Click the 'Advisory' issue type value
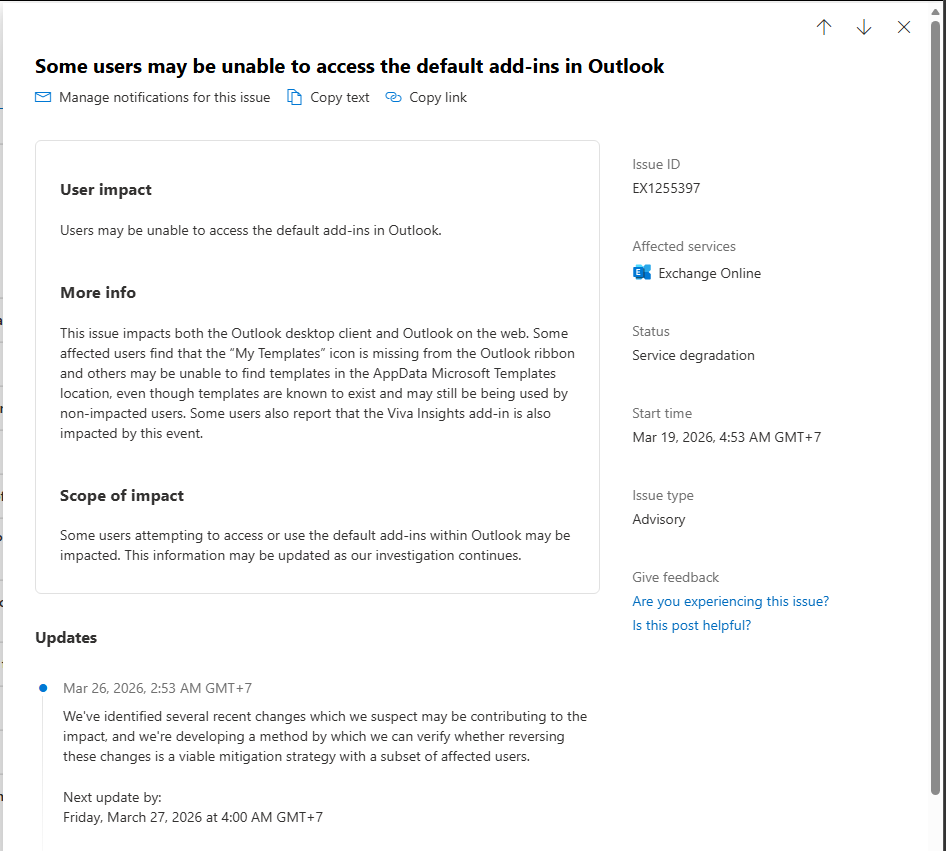946x851 pixels. coord(659,519)
